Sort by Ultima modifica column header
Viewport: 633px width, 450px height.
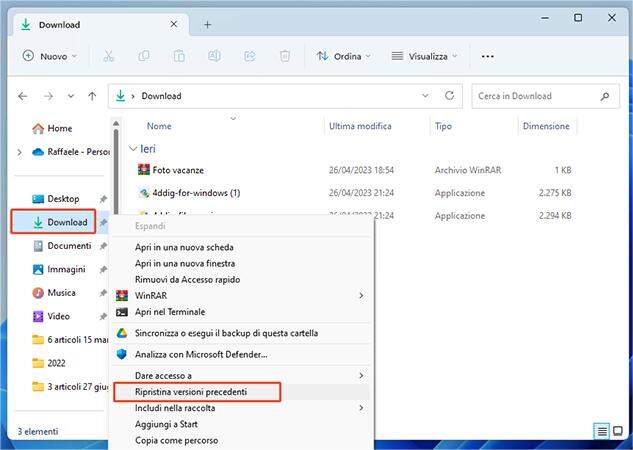coord(360,126)
